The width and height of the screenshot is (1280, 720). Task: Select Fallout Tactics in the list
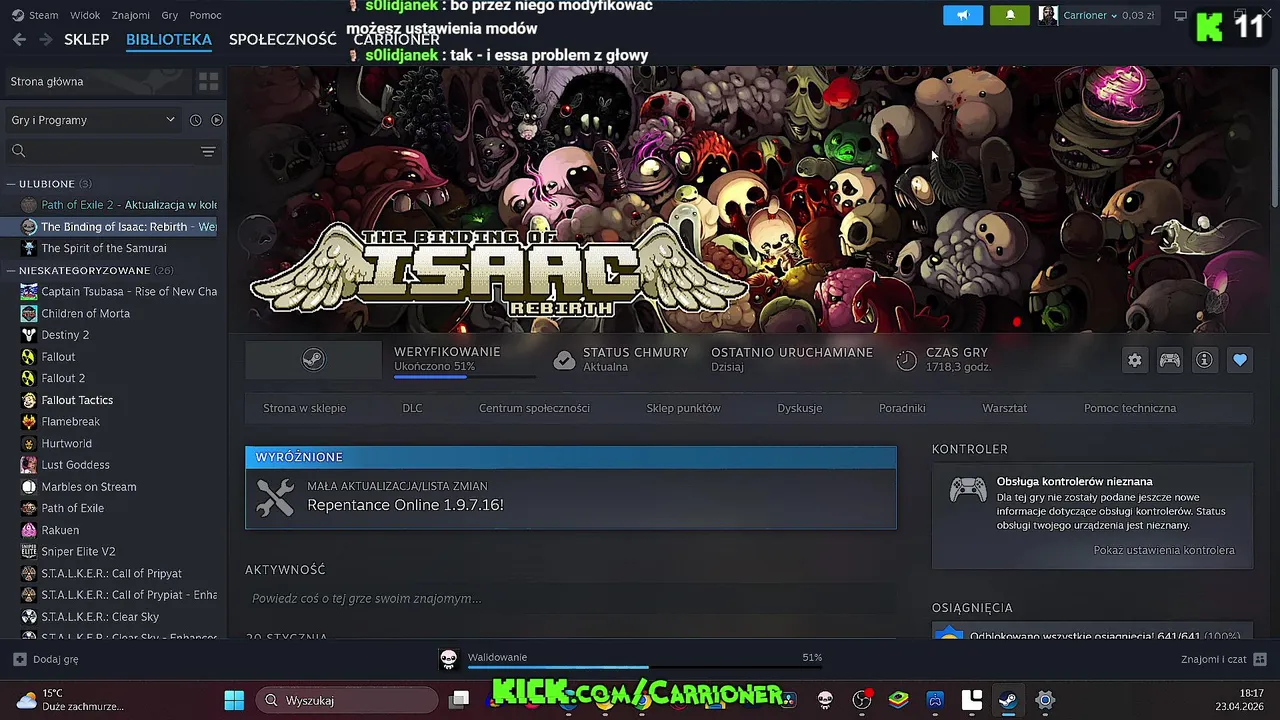coord(77,400)
